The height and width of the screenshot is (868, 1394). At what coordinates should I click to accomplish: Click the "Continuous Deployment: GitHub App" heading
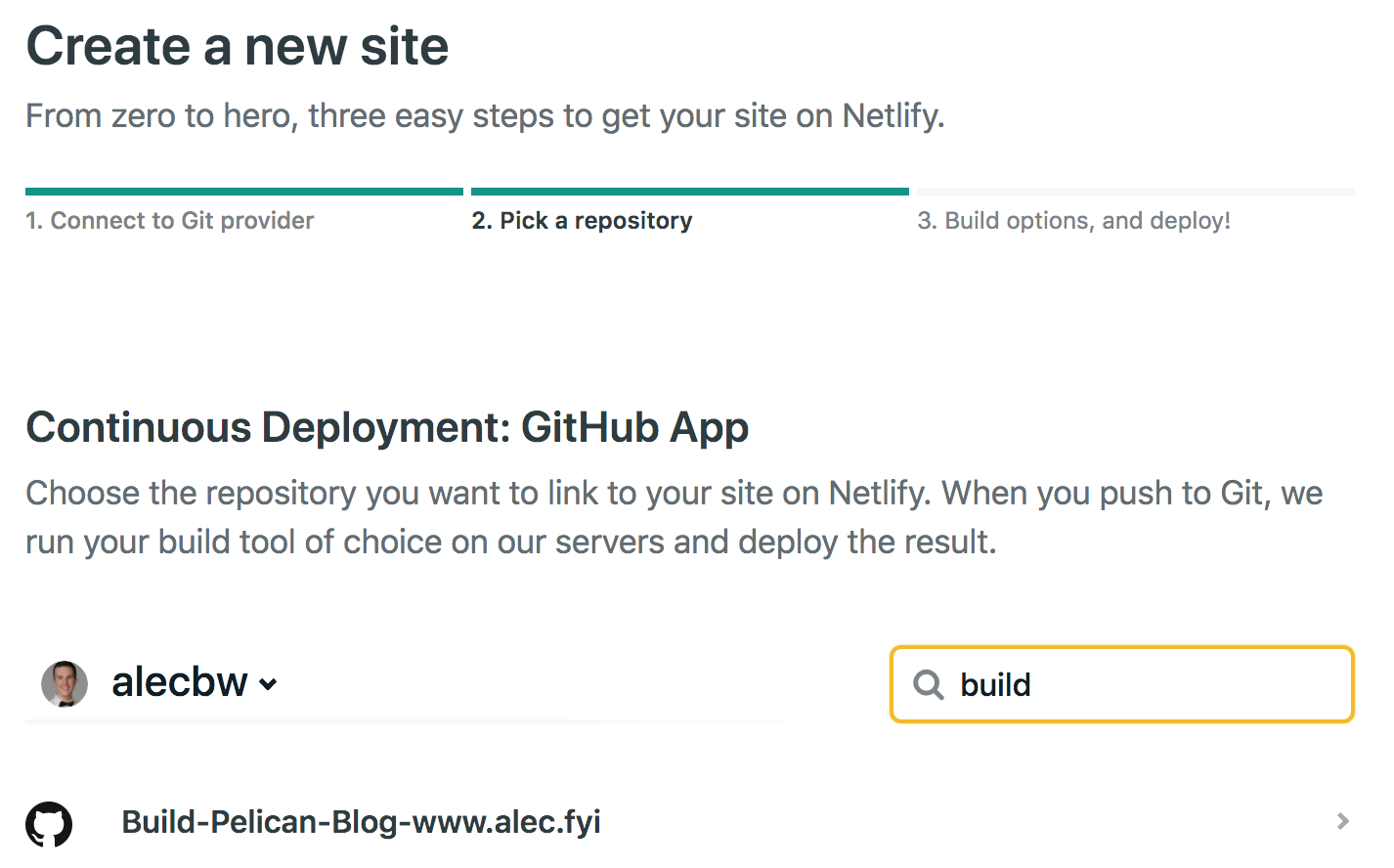coord(387,427)
